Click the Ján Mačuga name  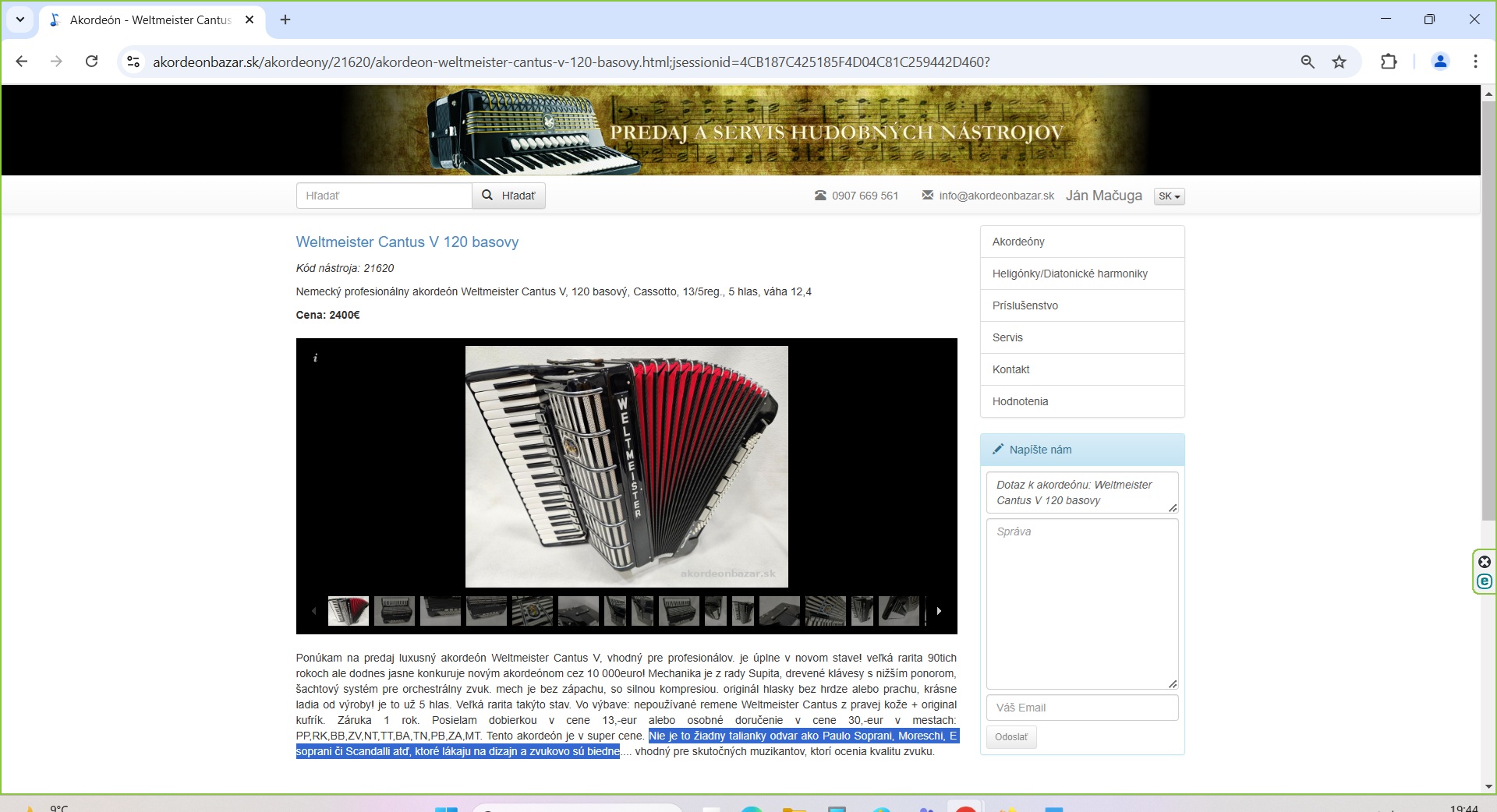1103,196
